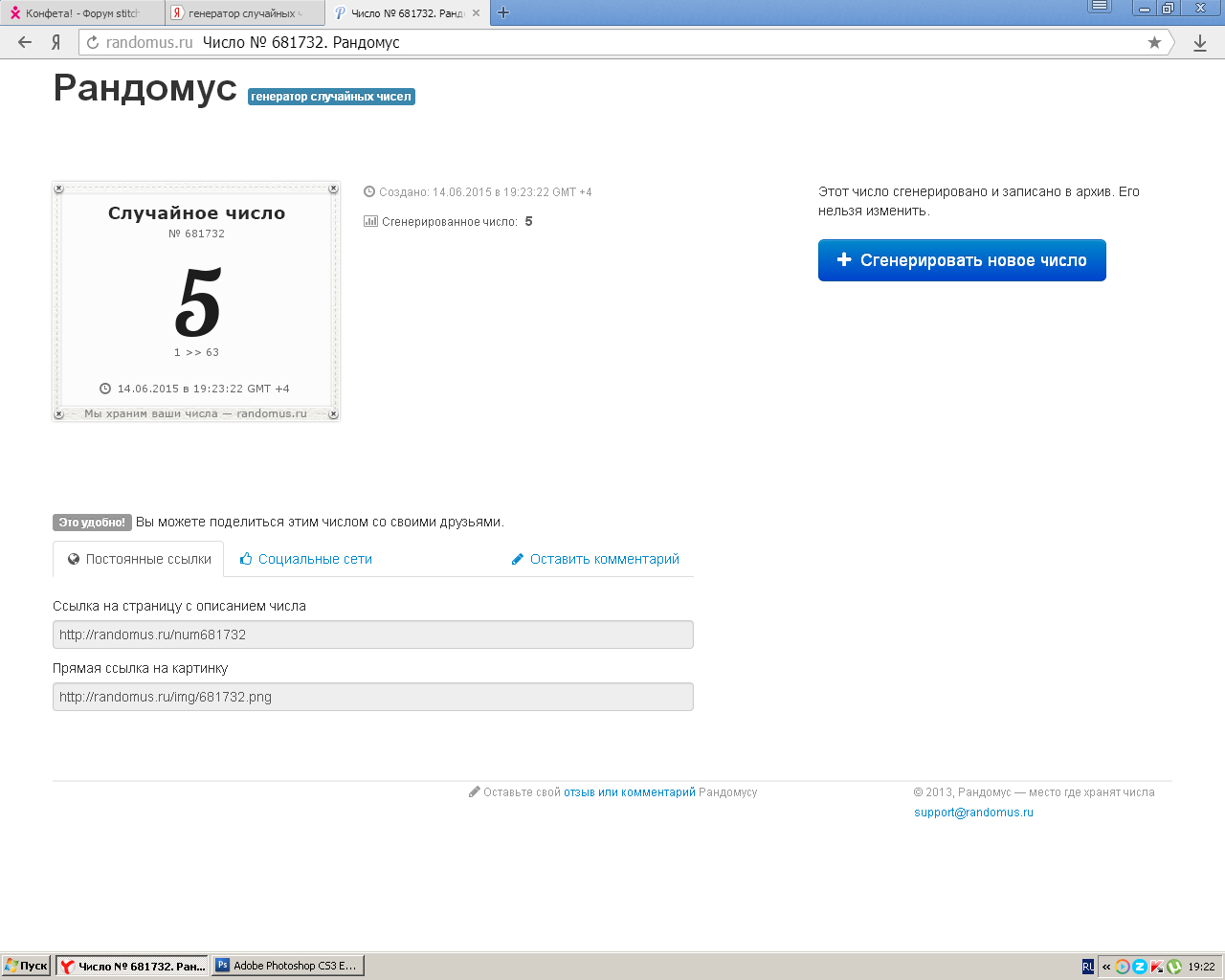Viewport: 1225px width, 980px height.
Task: Open the browser hamburger menu
Action: coord(1100,7)
